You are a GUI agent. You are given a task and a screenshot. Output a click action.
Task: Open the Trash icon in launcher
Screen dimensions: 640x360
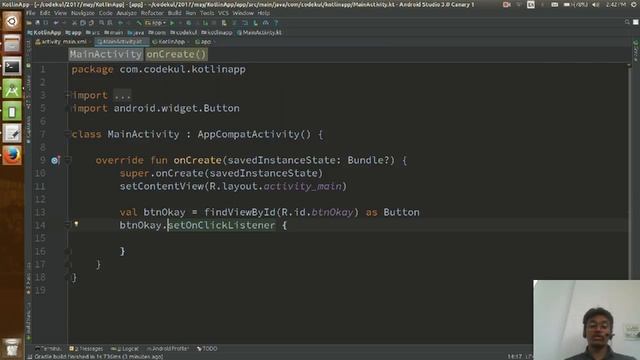pyautogui.click(x=12, y=347)
